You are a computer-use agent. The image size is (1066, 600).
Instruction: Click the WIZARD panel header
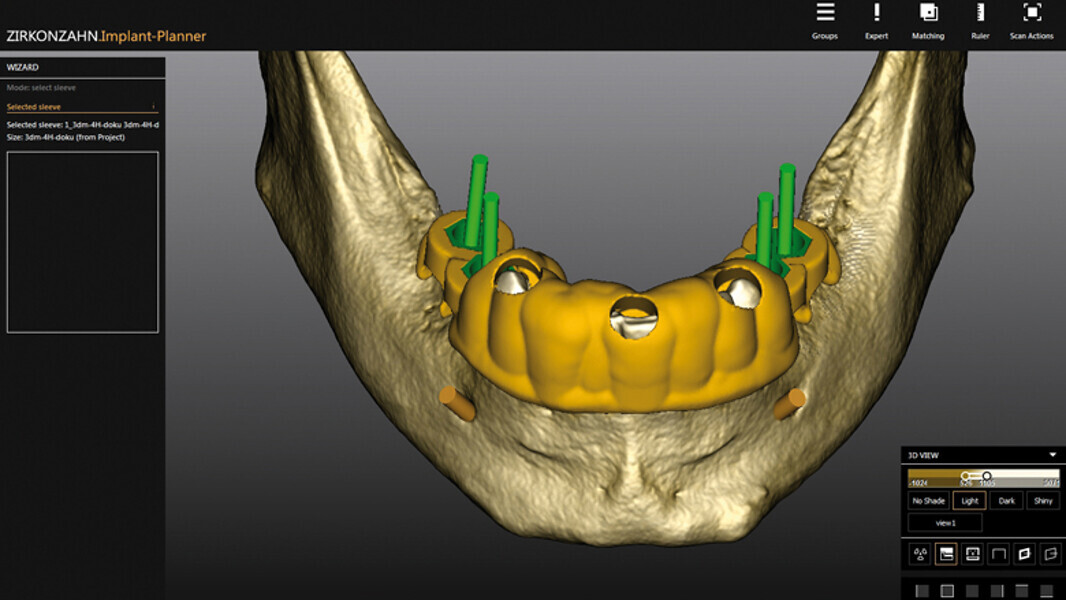(x=82, y=67)
